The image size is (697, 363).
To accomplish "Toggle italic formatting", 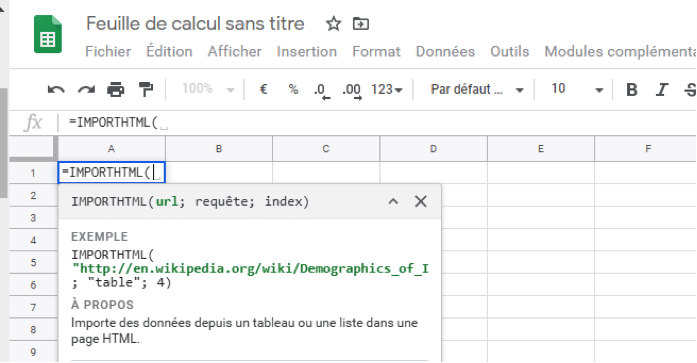I will tap(662, 90).
